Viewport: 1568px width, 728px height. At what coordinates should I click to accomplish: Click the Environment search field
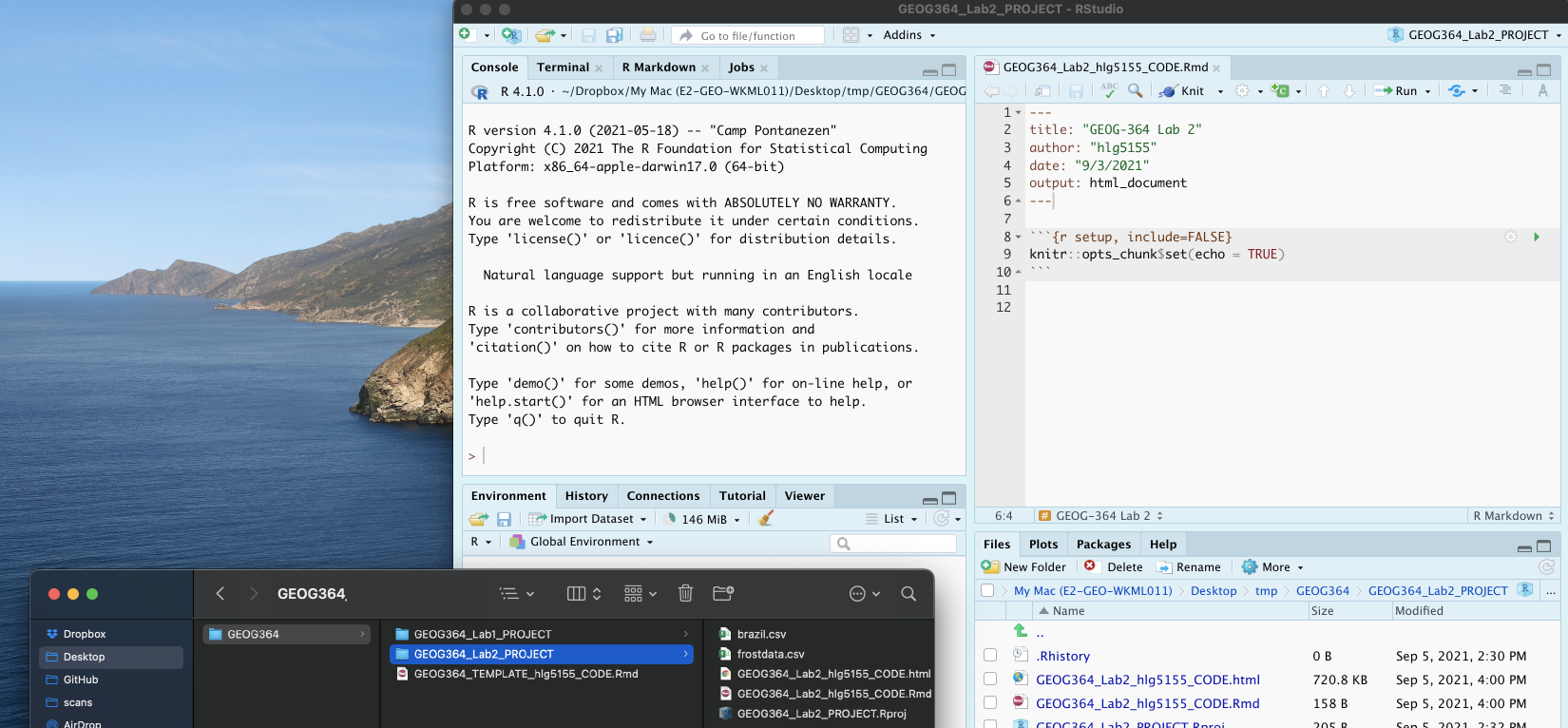(x=893, y=543)
